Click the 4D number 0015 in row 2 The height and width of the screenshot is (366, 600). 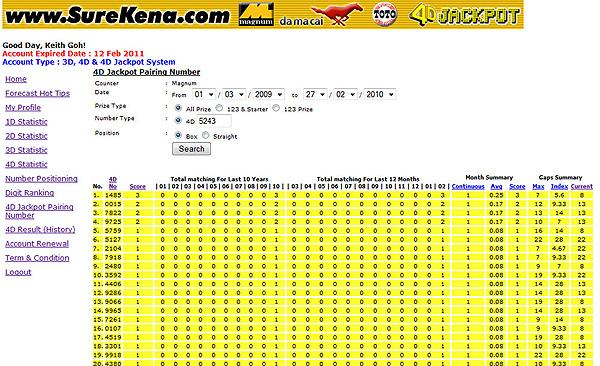tap(113, 204)
